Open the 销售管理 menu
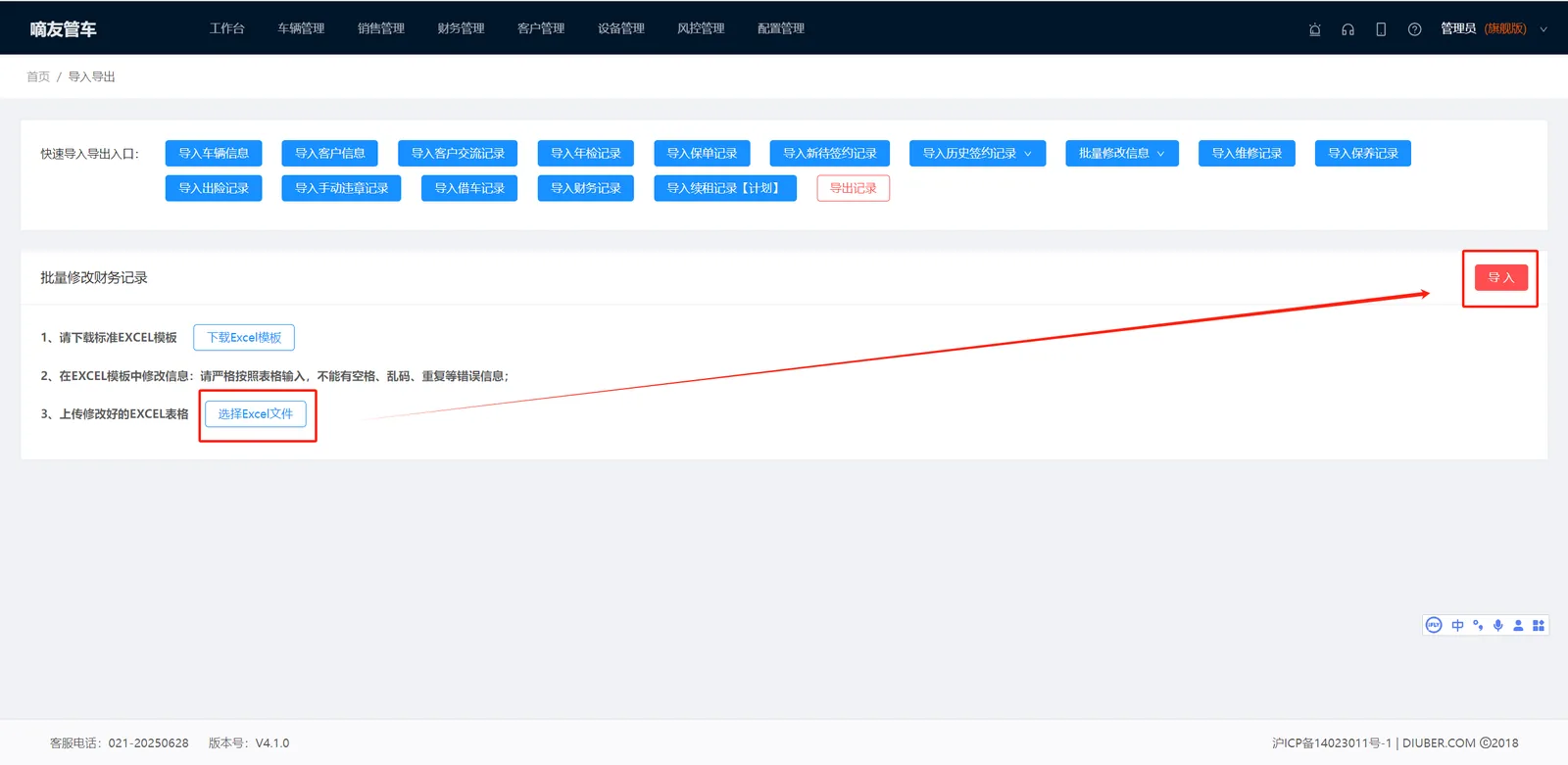The width and height of the screenshot is (1568, 765). click(381, 28)
